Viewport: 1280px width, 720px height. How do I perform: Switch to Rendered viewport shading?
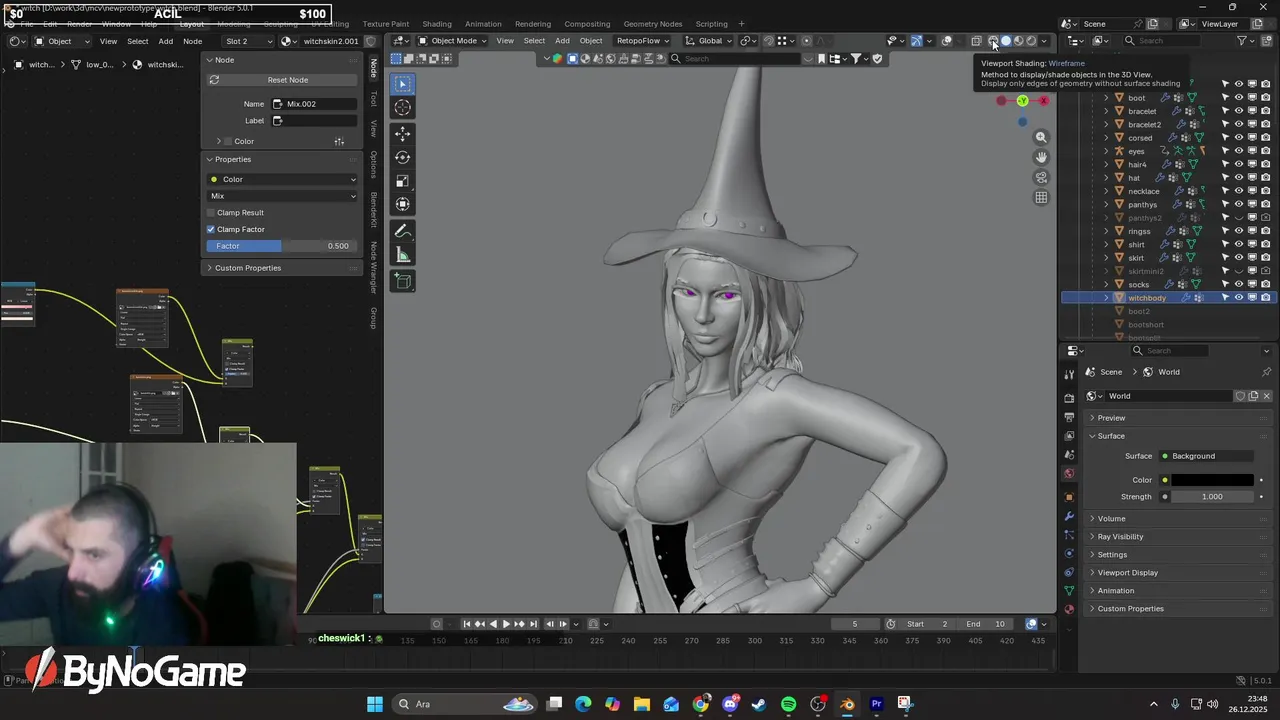[1031, 41]
